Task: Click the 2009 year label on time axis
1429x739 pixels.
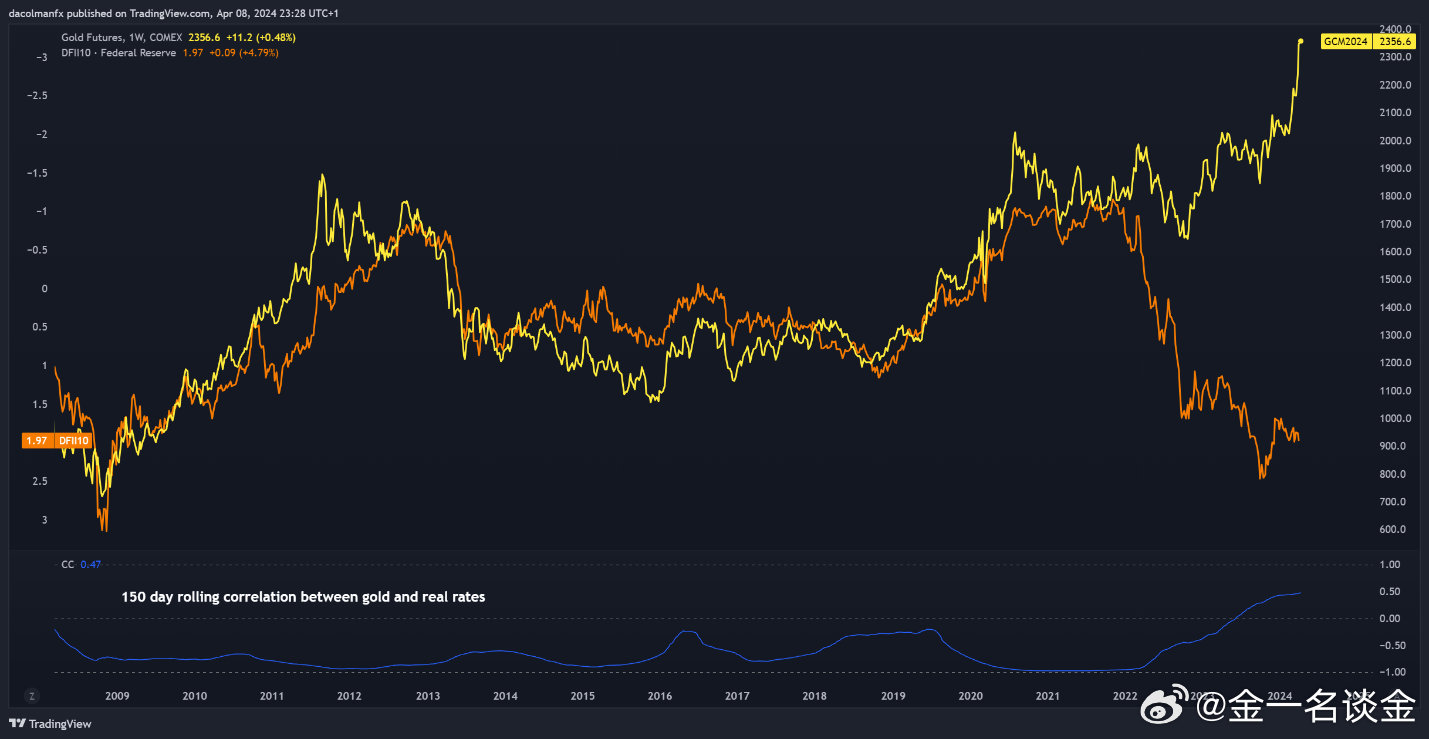Action: point(117,695)
